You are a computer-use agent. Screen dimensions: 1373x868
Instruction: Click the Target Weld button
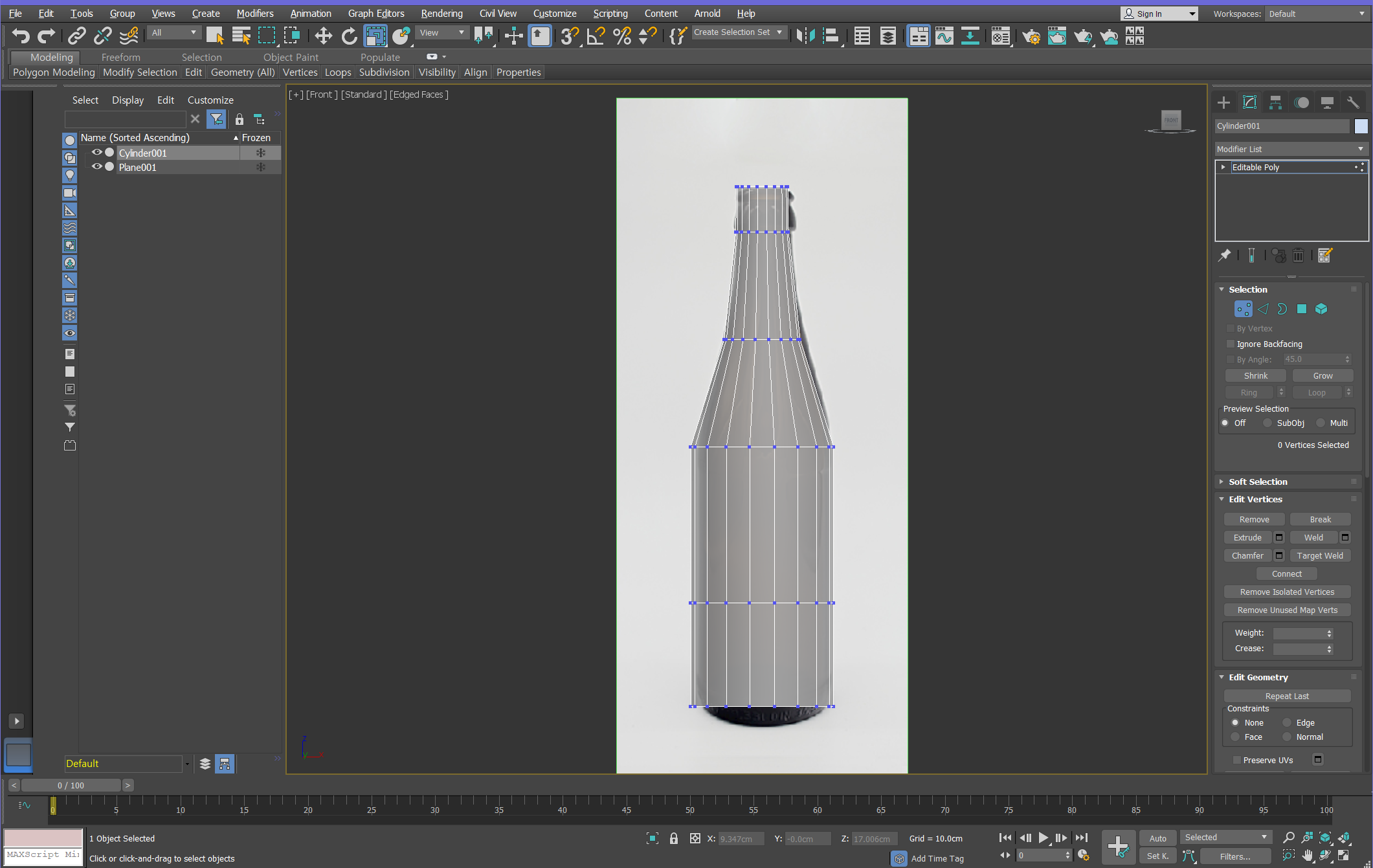coord(1319,555)
